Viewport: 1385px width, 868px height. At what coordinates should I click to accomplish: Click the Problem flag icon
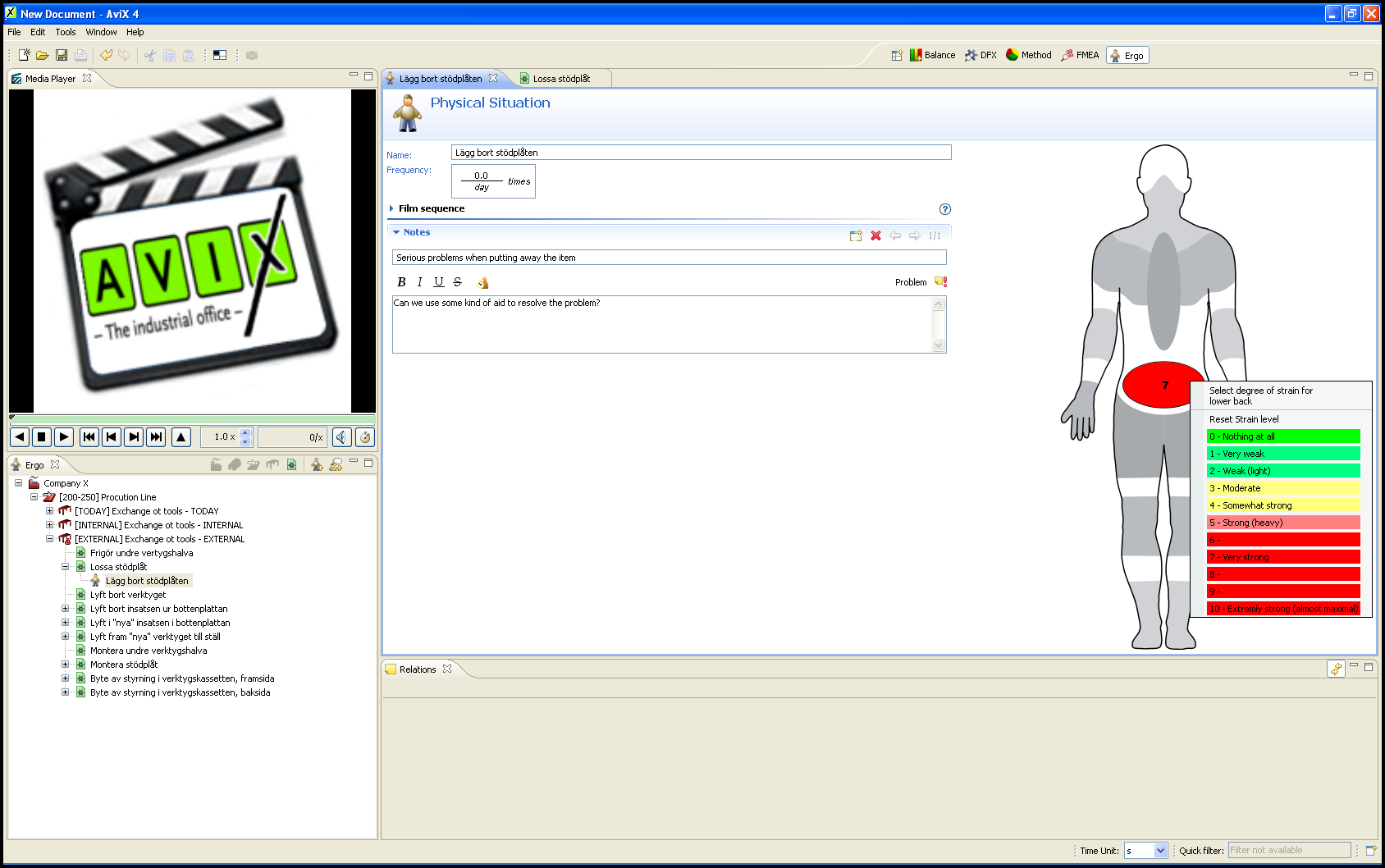(x=941, y=282)
